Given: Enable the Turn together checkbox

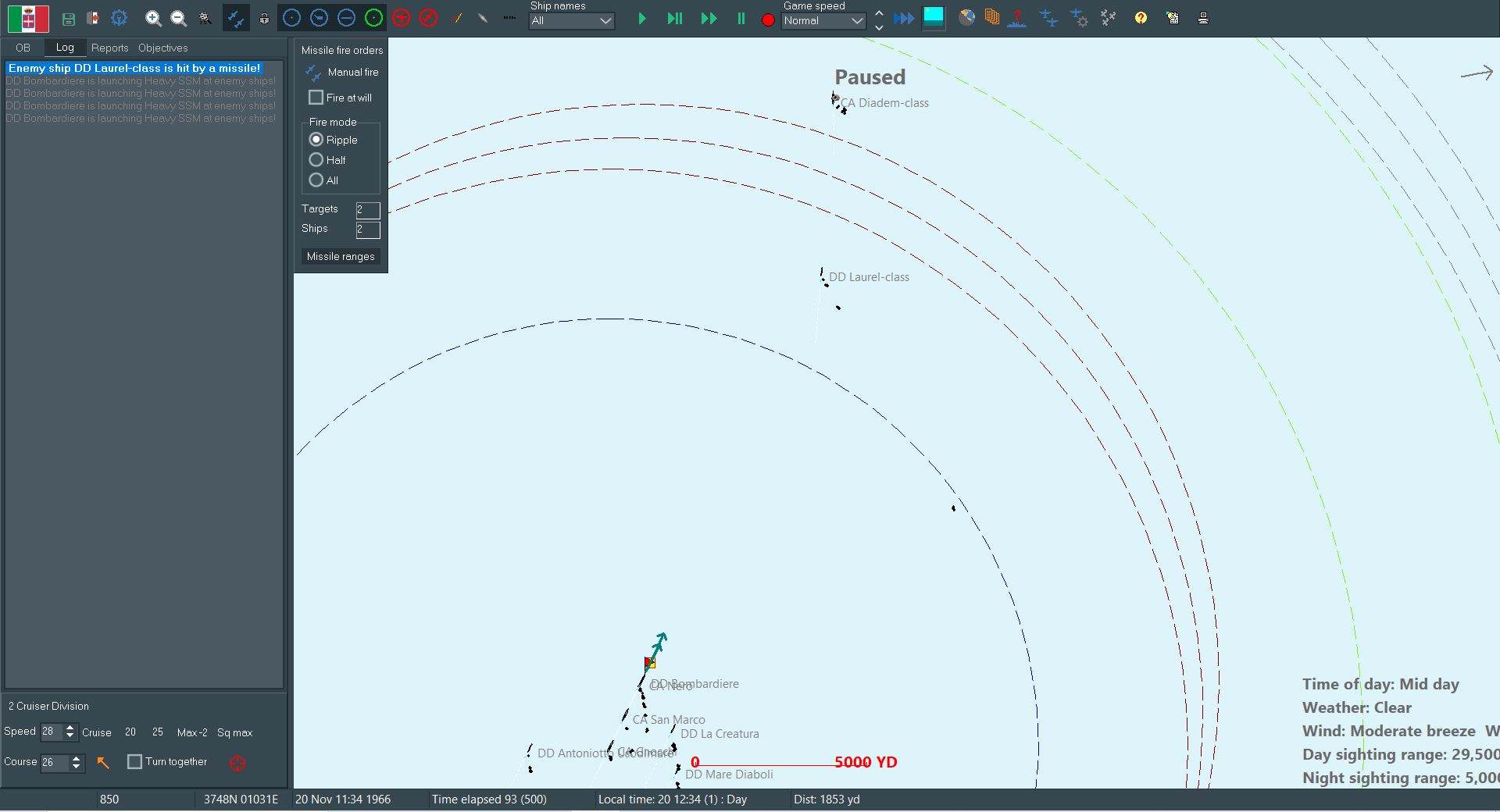Looking at the screenshot, I should [x=134, y=761].
